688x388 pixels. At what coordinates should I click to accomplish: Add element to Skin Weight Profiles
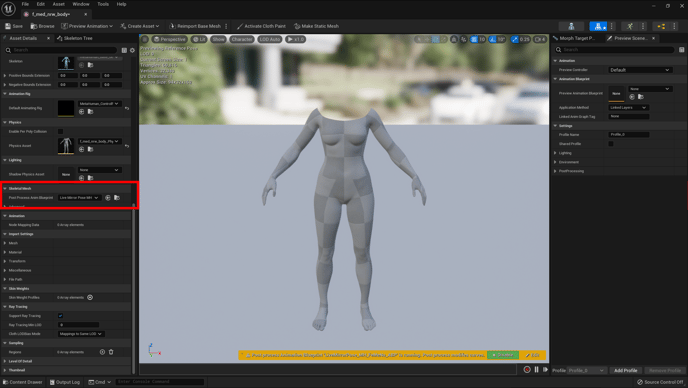click(90, 298)
